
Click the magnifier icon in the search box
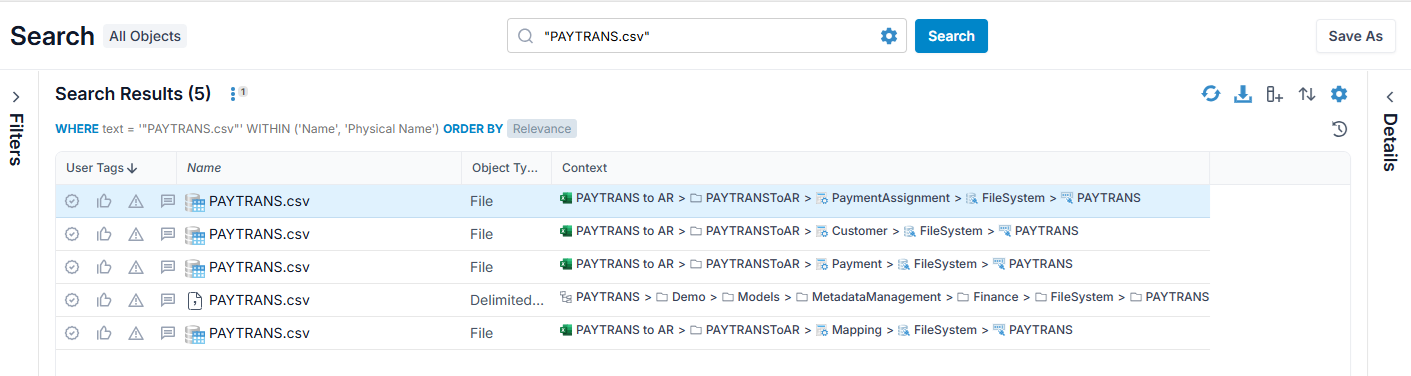pyautogui.click(x=525, y=36)
